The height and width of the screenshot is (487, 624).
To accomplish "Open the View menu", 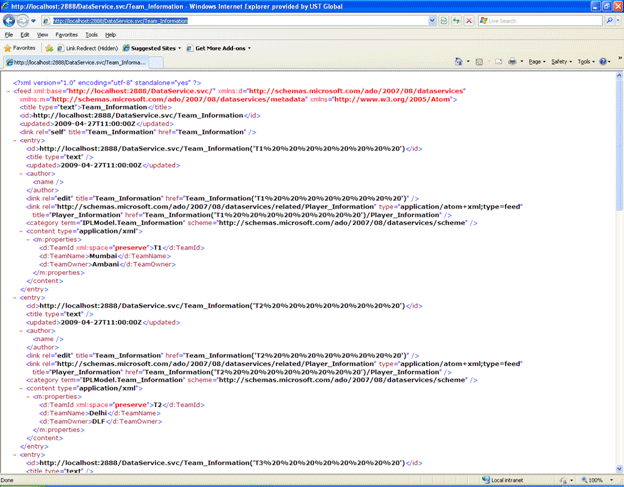I will [x=42, y=35].
